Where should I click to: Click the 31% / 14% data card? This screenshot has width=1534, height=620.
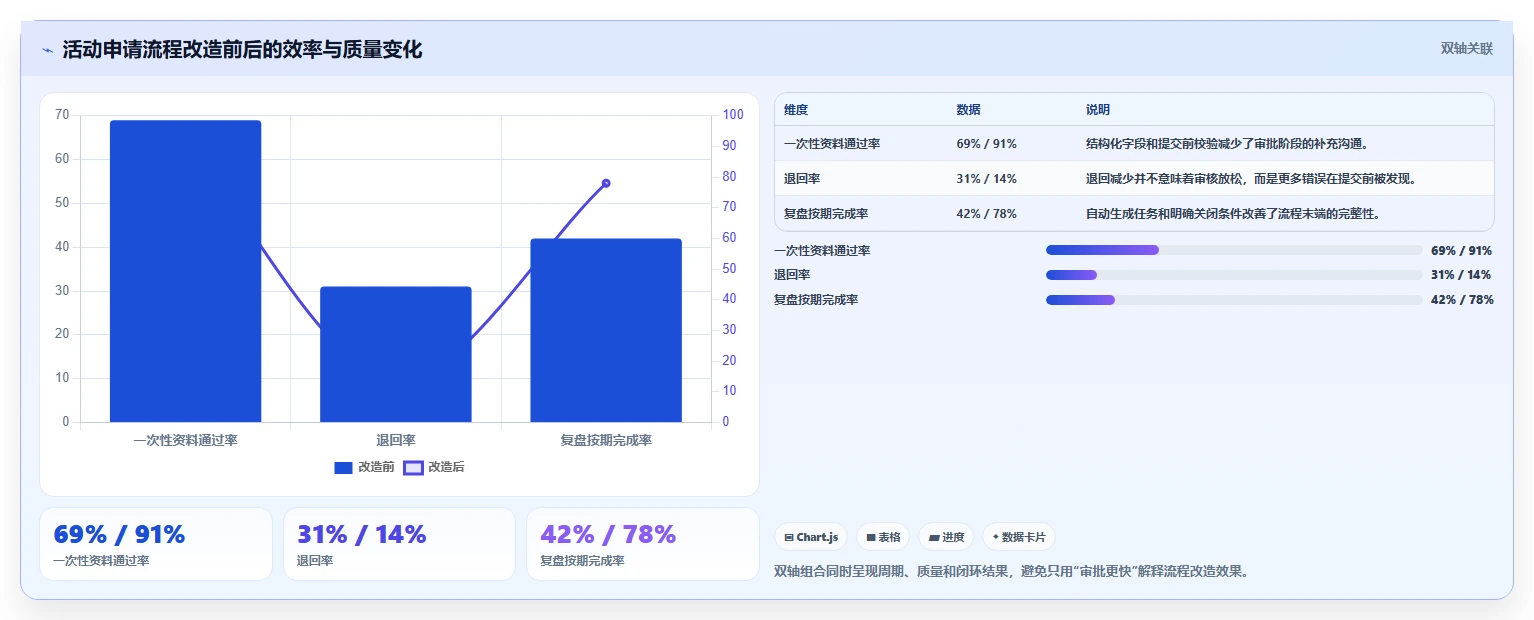point(399,544)
